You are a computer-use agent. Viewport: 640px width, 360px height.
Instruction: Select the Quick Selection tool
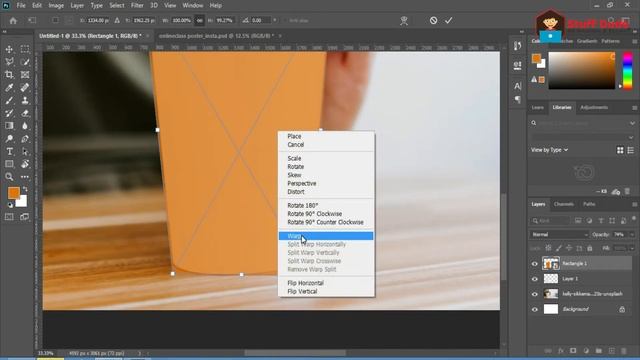coord(25,62)
